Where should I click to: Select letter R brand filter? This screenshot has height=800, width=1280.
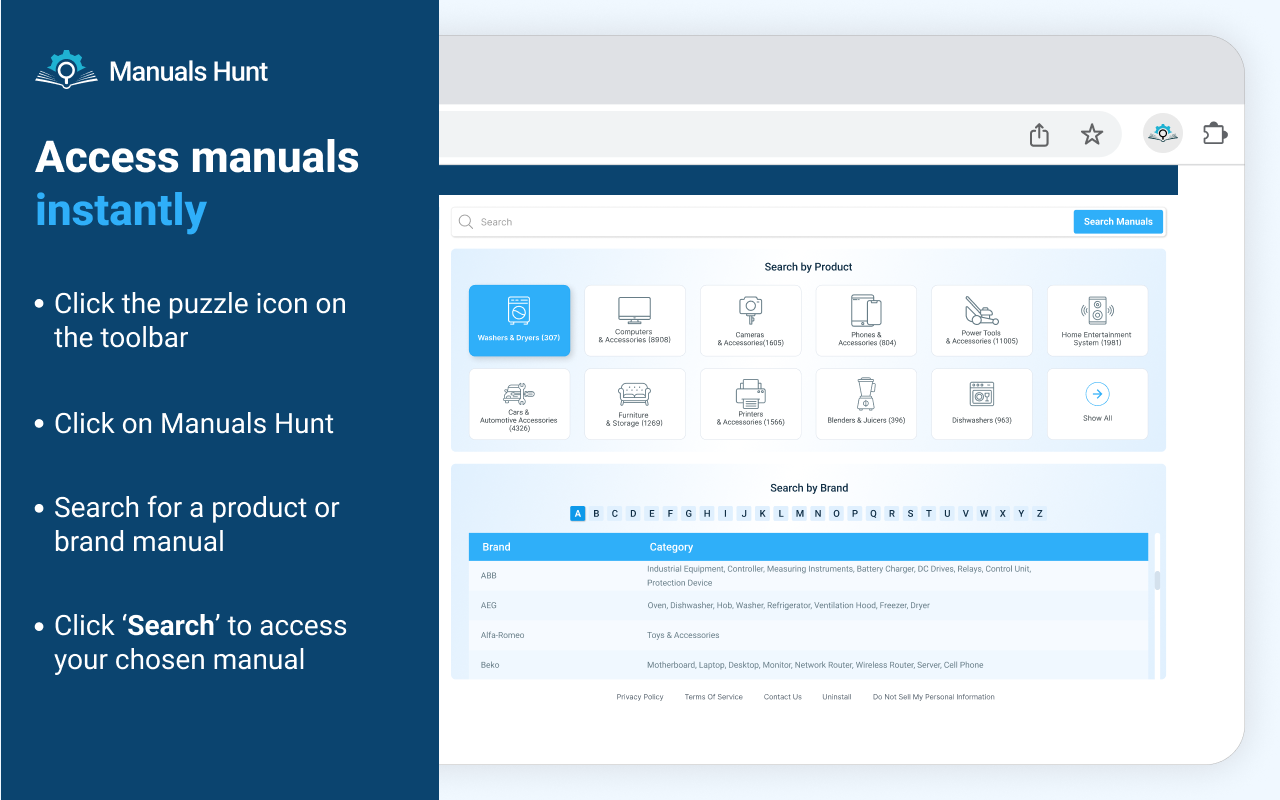[892, 514]
